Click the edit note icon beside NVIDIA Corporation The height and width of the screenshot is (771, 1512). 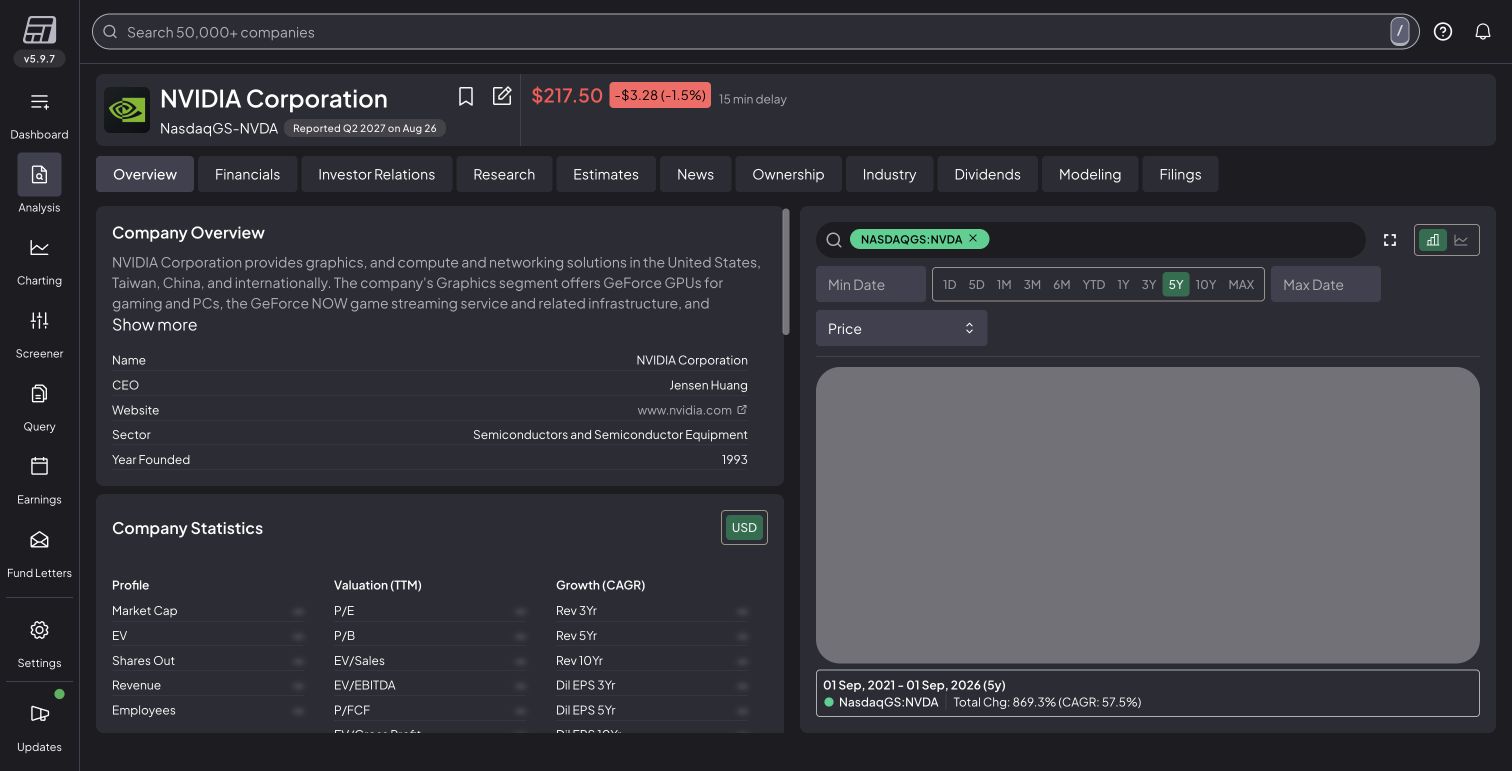502,96
